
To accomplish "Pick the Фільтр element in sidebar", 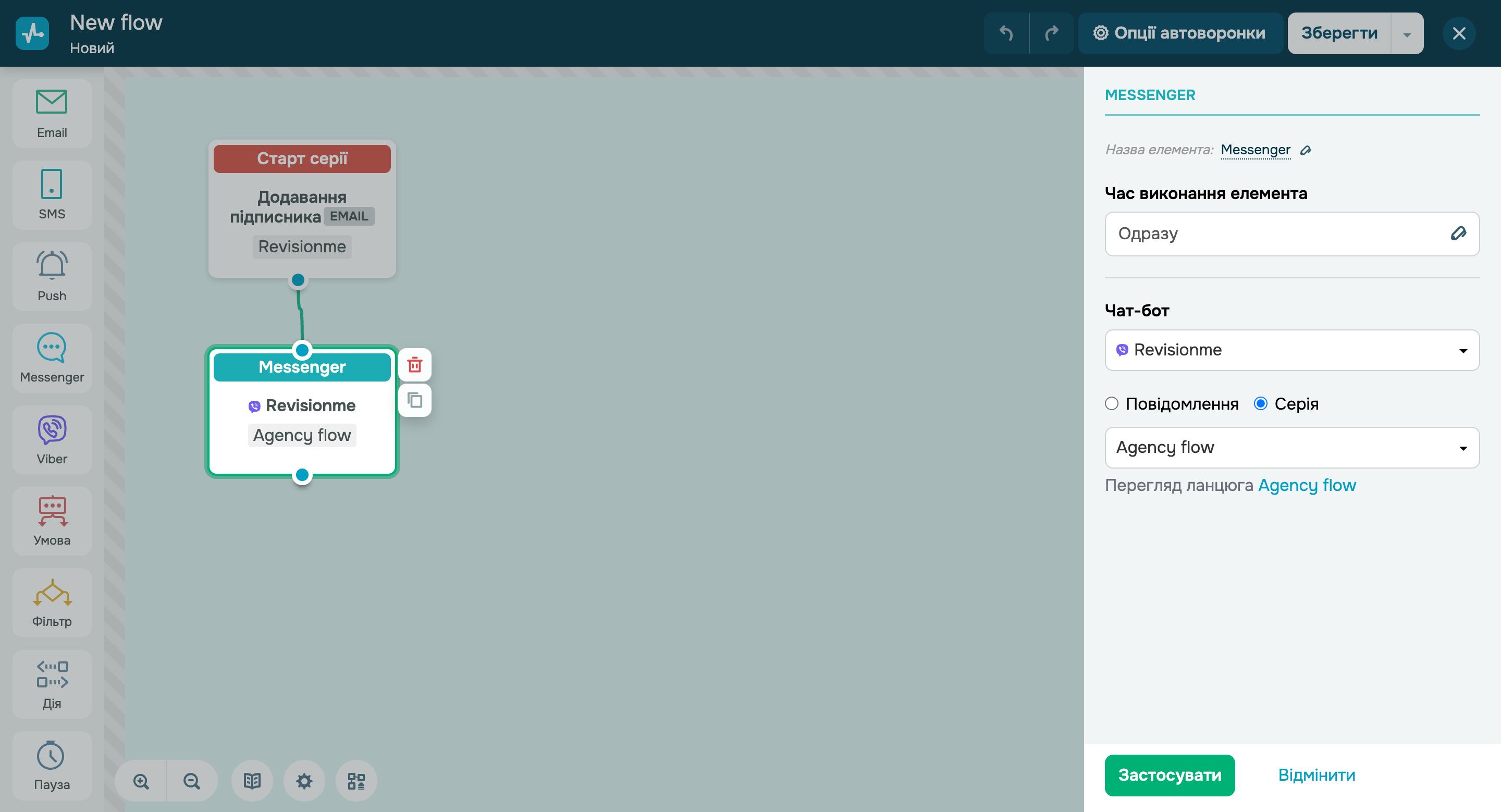I will click(52, 602).
